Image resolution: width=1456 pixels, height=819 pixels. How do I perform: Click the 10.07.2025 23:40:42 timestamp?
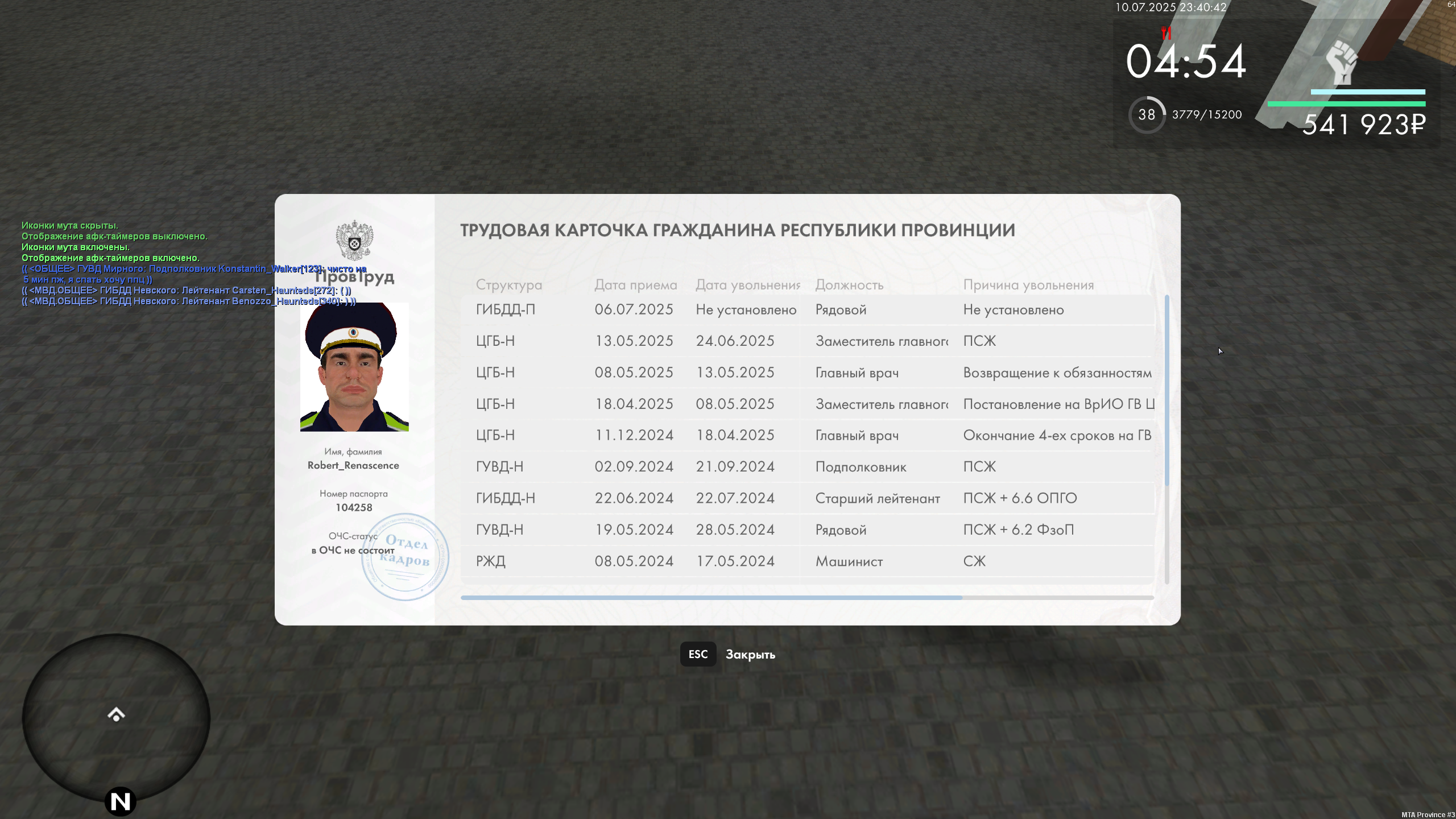click(1170, 7)
